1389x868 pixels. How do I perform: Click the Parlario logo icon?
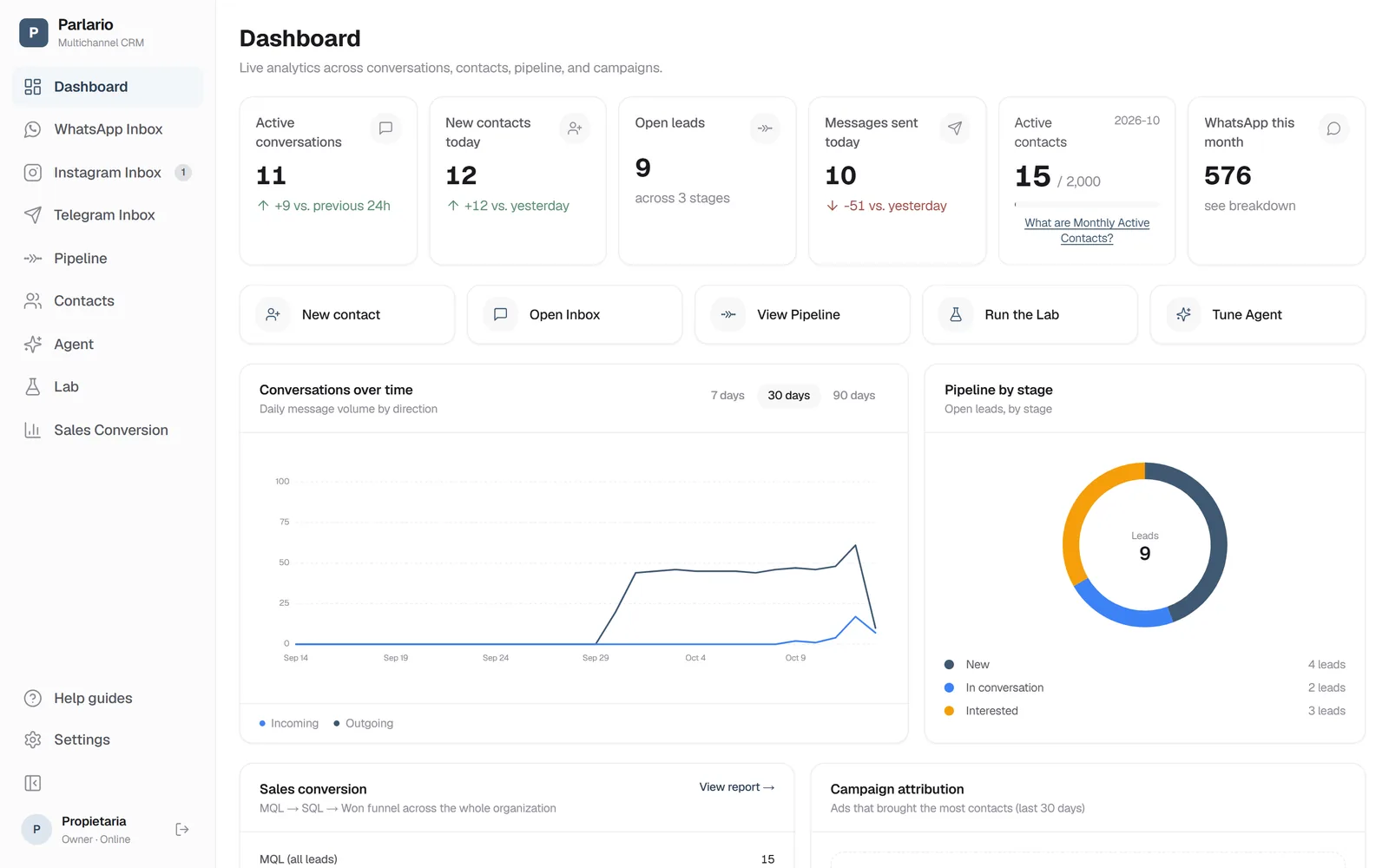(x=34, y=33)
